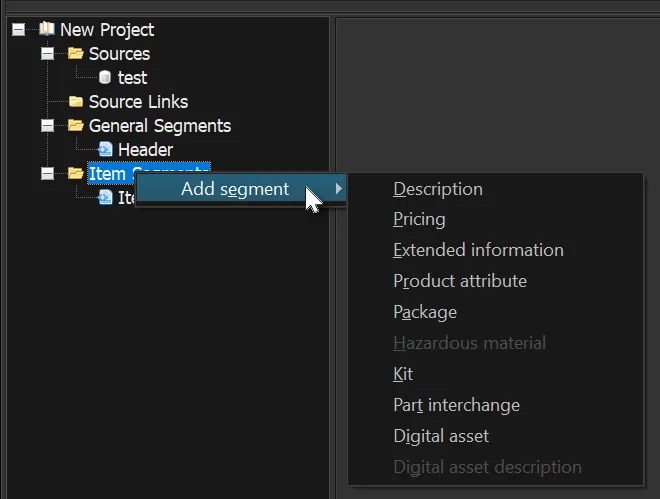Image resolution: width=660 pixels, height=499 pixels.
Task: Select the Header segment label
Action: [x=146, y=150]
